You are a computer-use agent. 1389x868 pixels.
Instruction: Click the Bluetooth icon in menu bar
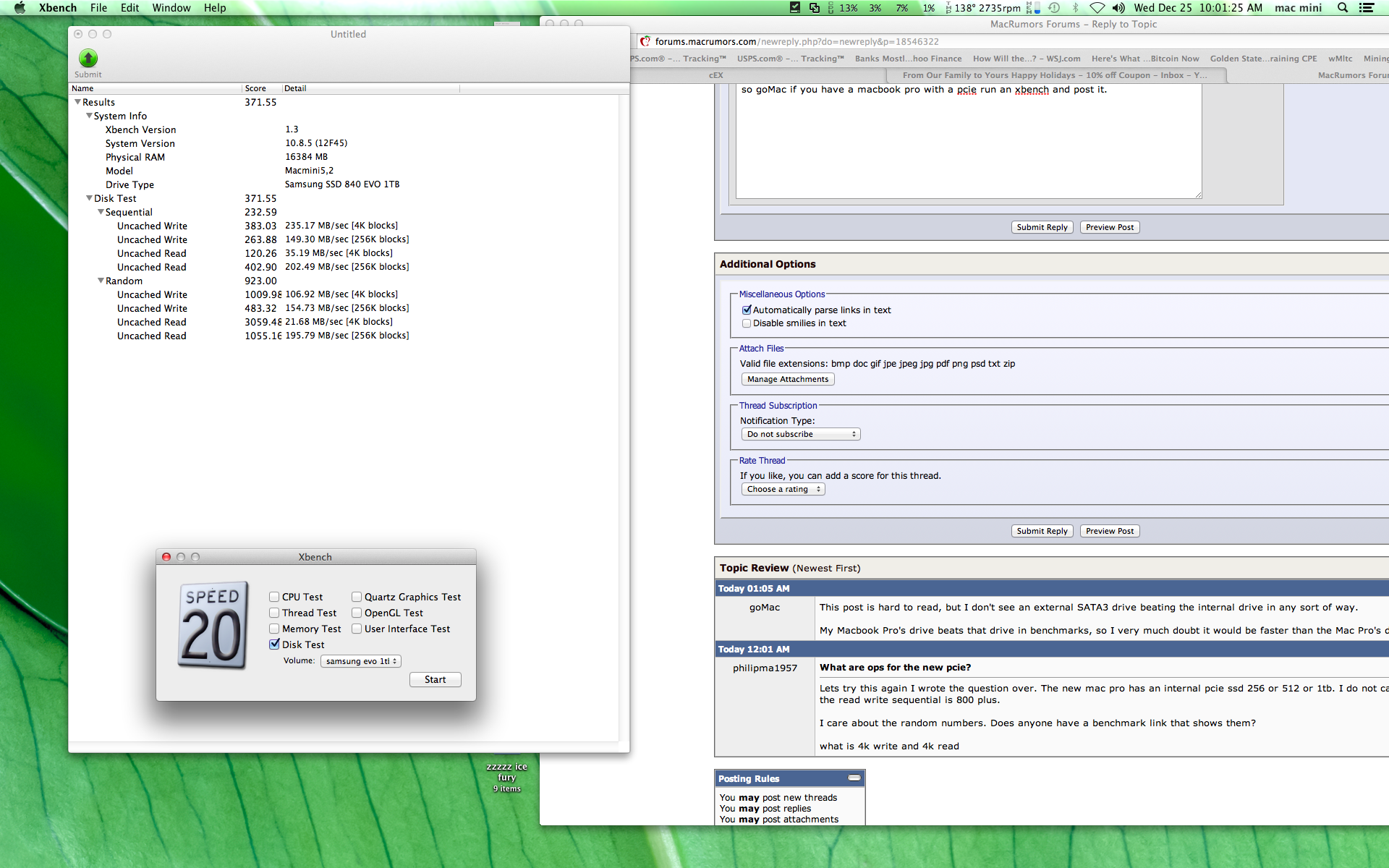pyautogui.click(x=1075, y=8)
